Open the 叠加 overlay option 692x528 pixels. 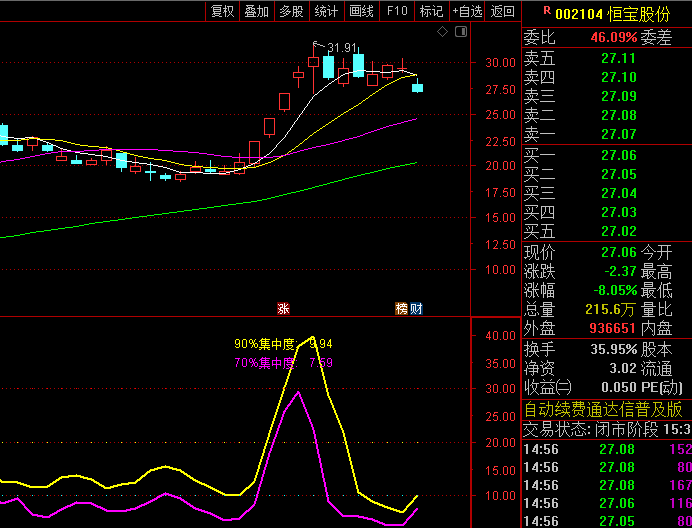[x=257, y=11]
